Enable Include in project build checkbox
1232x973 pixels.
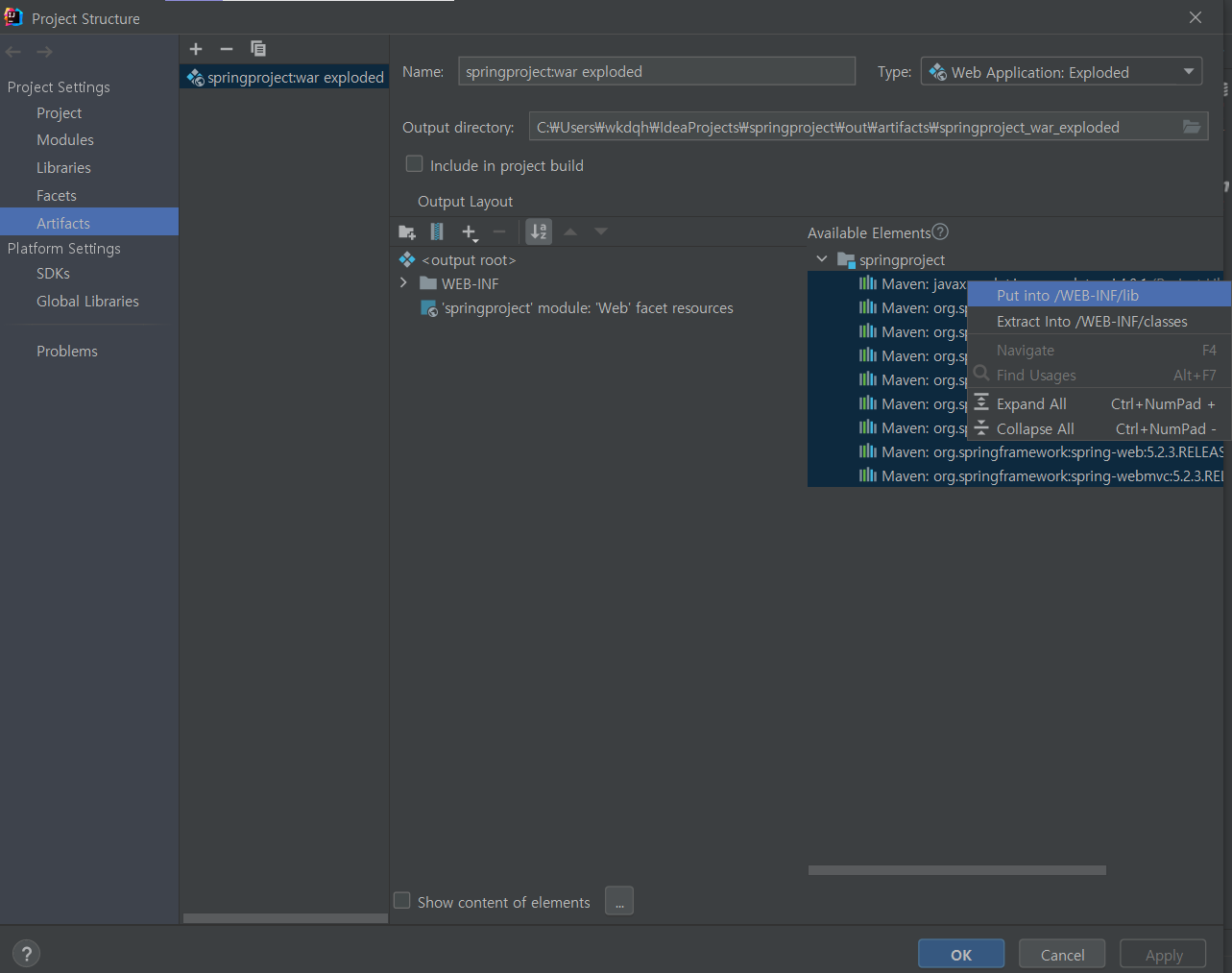[x=415, y=164]
